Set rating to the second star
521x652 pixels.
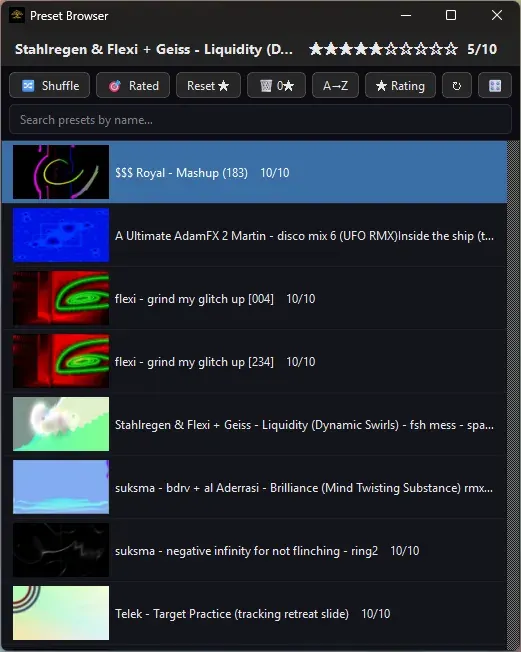click(x=331, y=49)
